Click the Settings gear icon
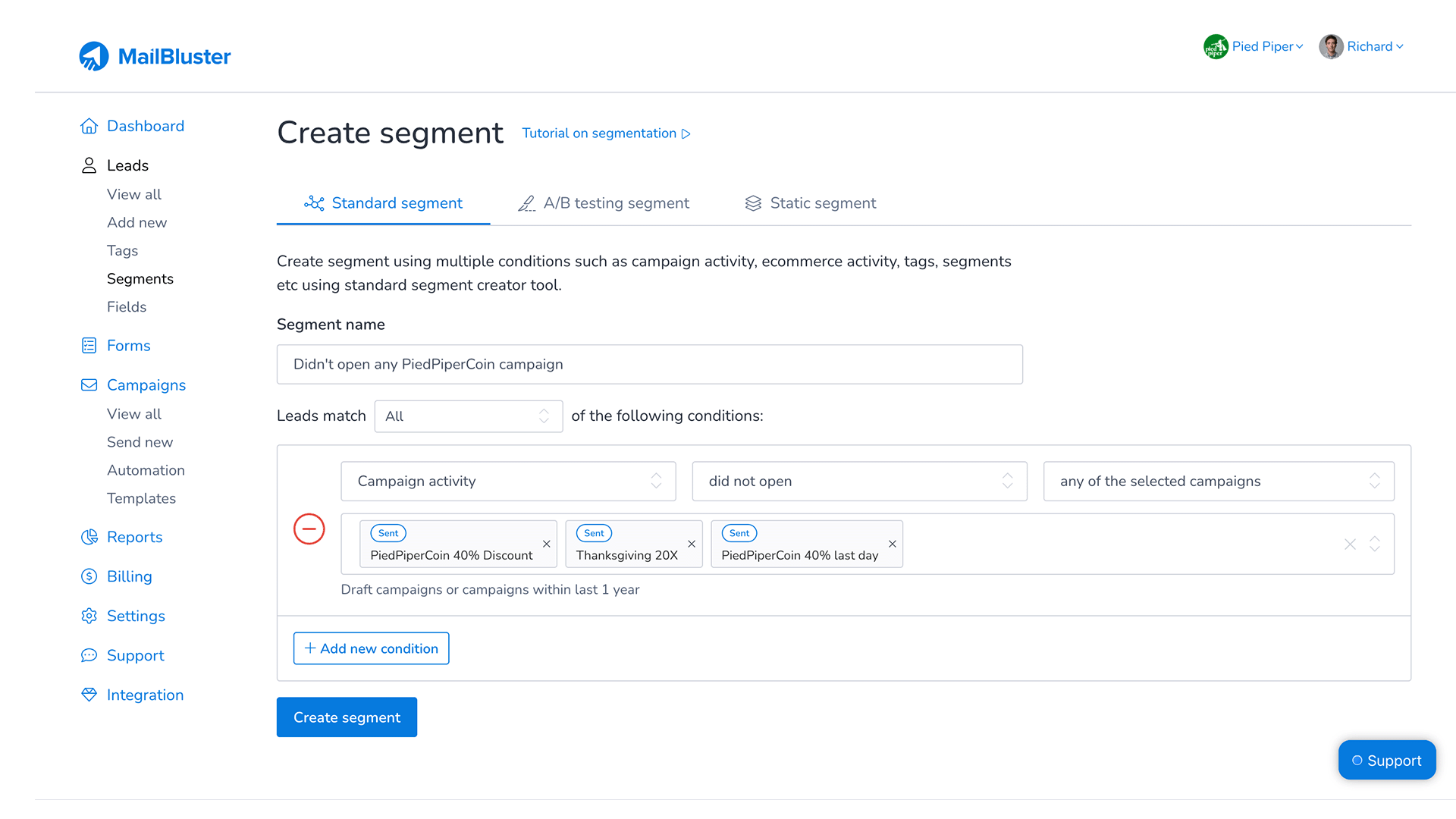This screenshot has width=1456, height=819. (89, 616)
